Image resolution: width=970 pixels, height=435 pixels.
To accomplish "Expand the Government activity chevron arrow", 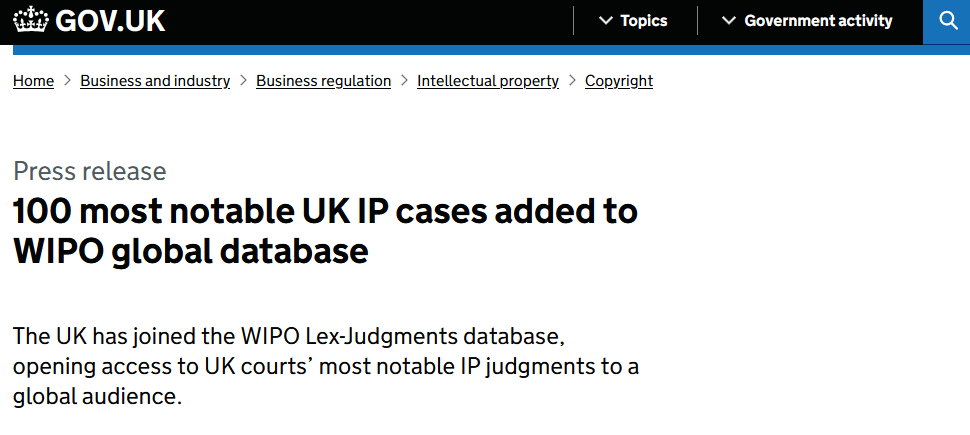I will [x=729, y=21].
